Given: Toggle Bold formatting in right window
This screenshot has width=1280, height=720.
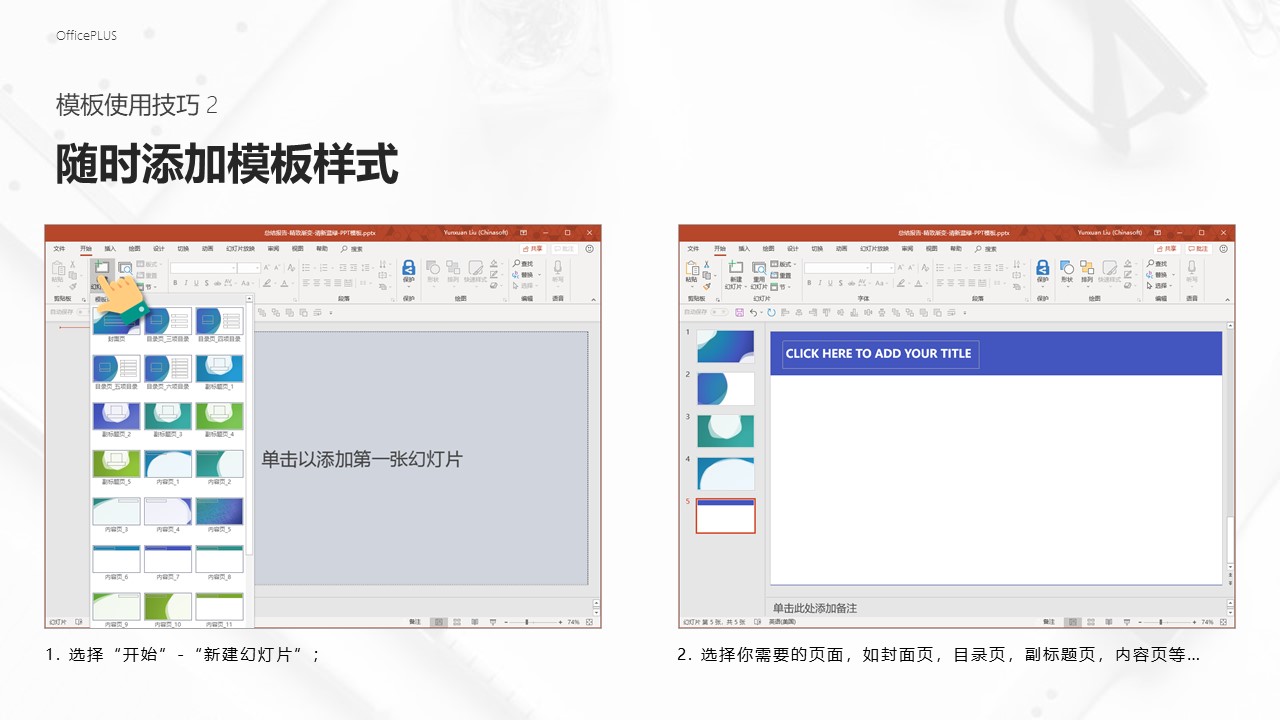Looking at the screenshot, I should (x=809, y=283).
